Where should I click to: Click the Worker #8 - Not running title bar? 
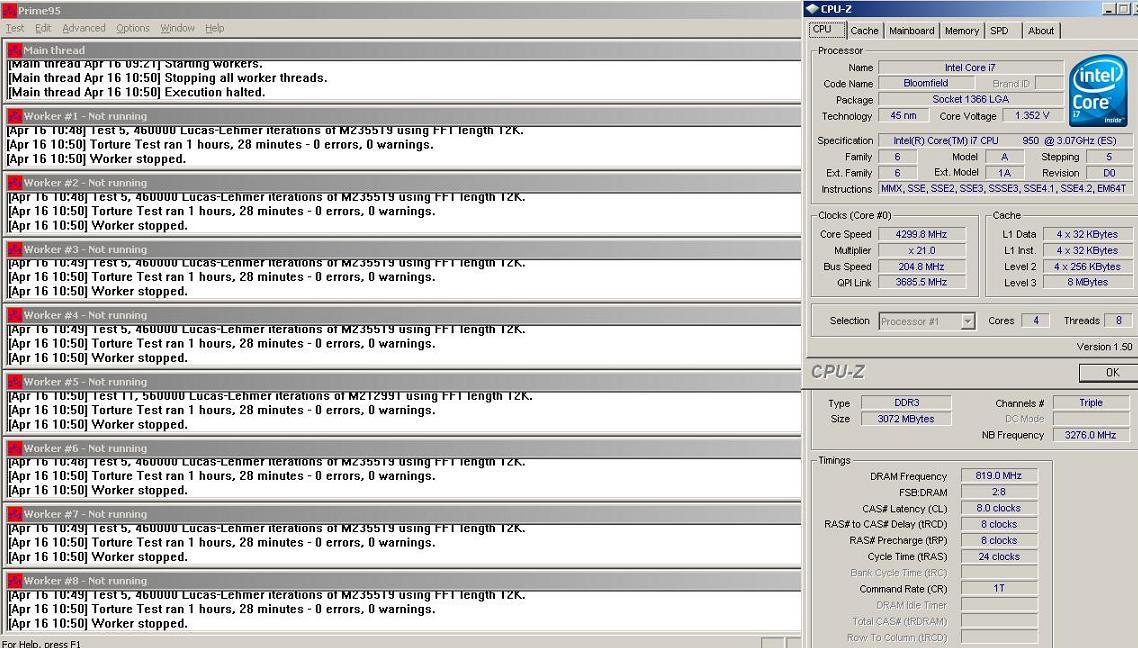click(403, 581)
